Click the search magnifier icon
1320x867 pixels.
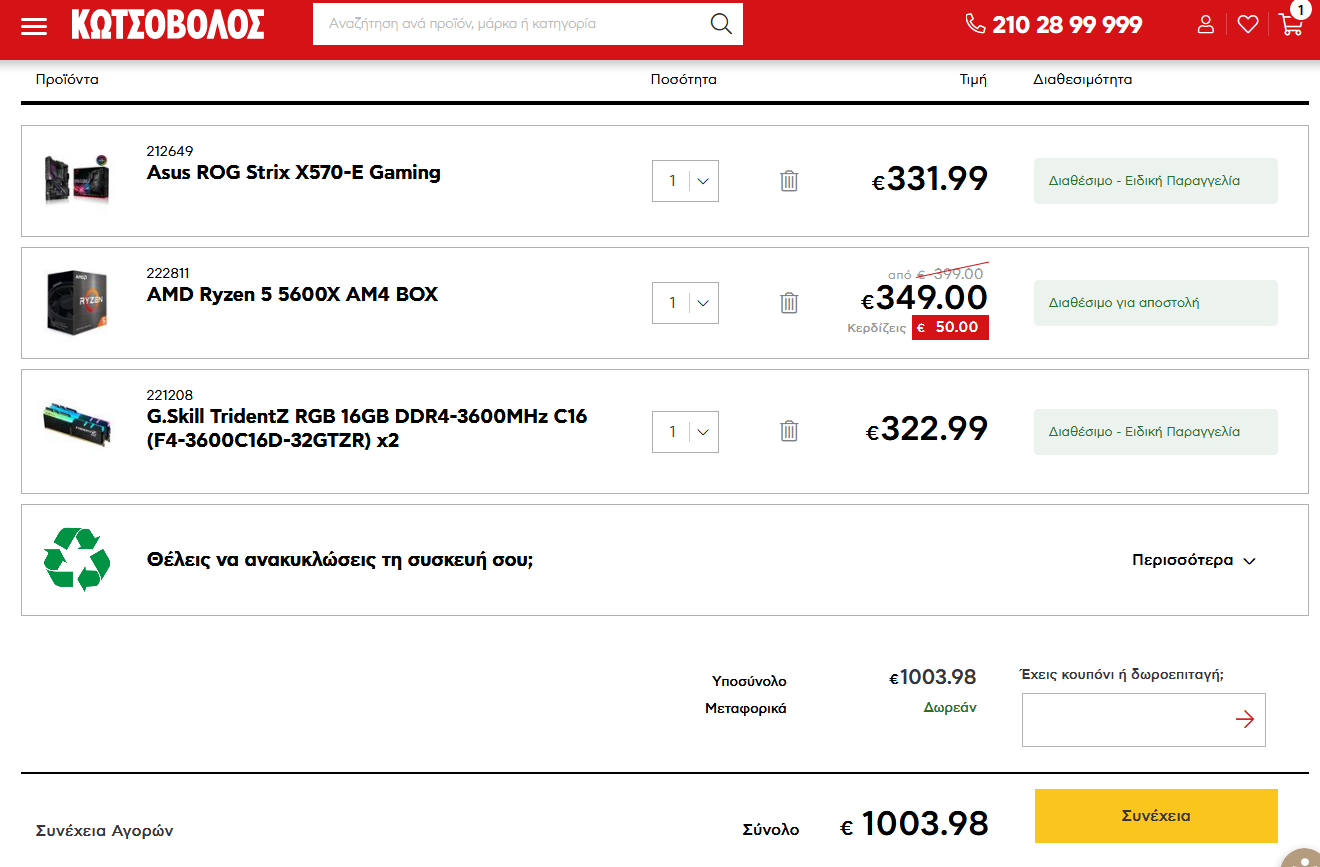(x=721, y=24)
